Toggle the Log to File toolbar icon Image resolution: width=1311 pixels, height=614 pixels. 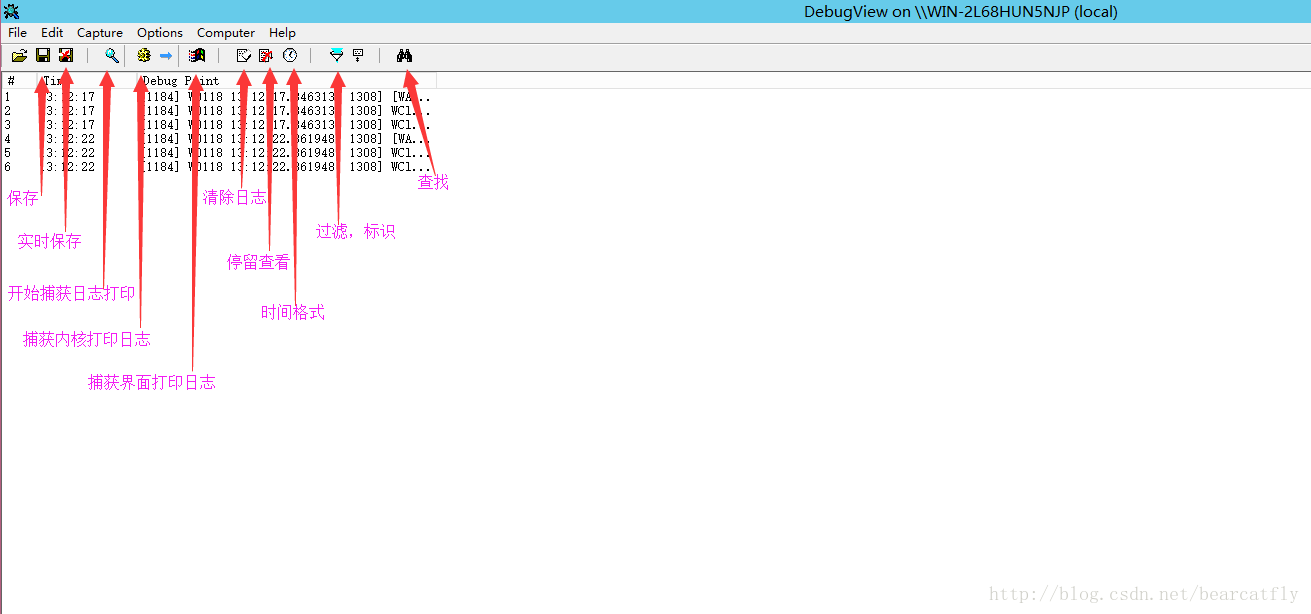coord(66,56)
